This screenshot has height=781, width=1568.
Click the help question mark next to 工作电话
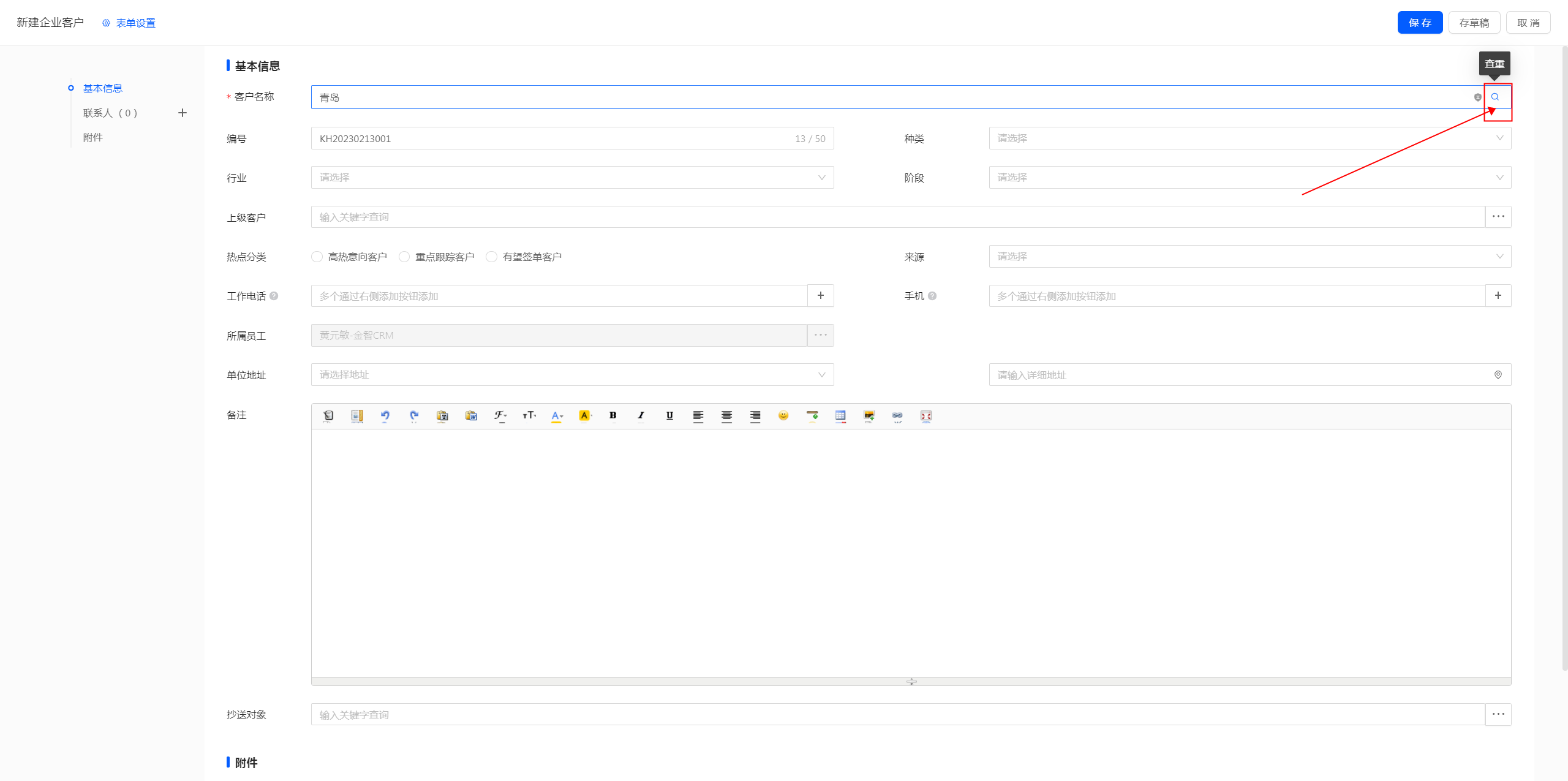(274, 296)
